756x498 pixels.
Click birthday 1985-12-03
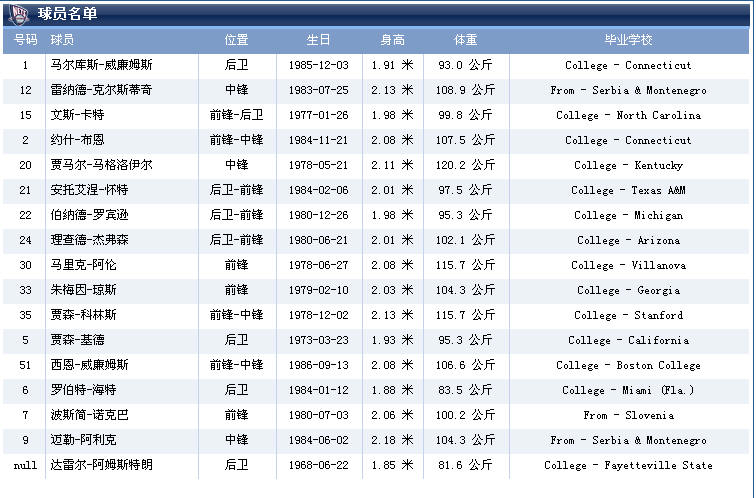(318, 65)
